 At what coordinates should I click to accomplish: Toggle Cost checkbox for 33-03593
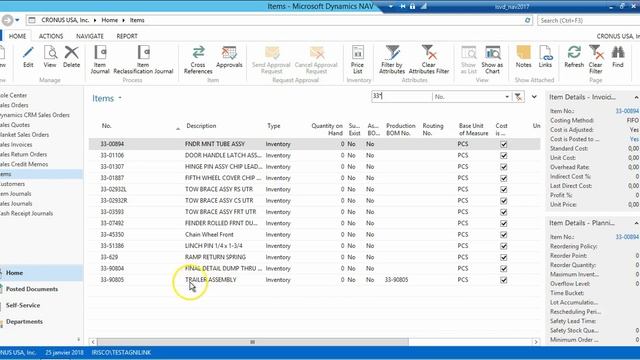[x=504, y=212]
